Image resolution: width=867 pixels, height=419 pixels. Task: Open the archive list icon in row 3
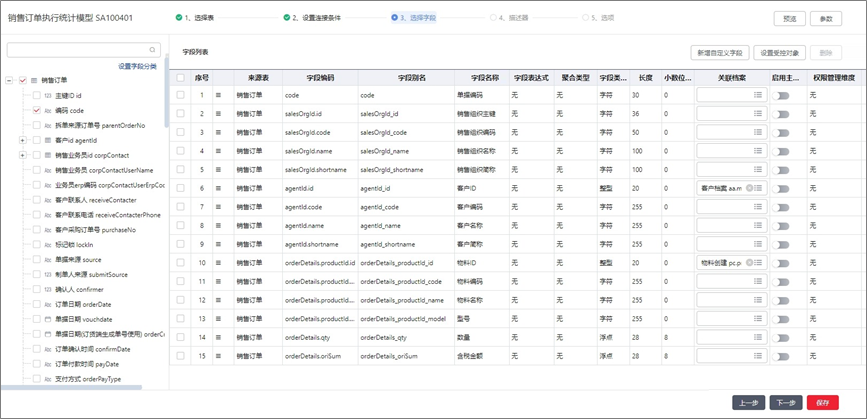[758, 132]
